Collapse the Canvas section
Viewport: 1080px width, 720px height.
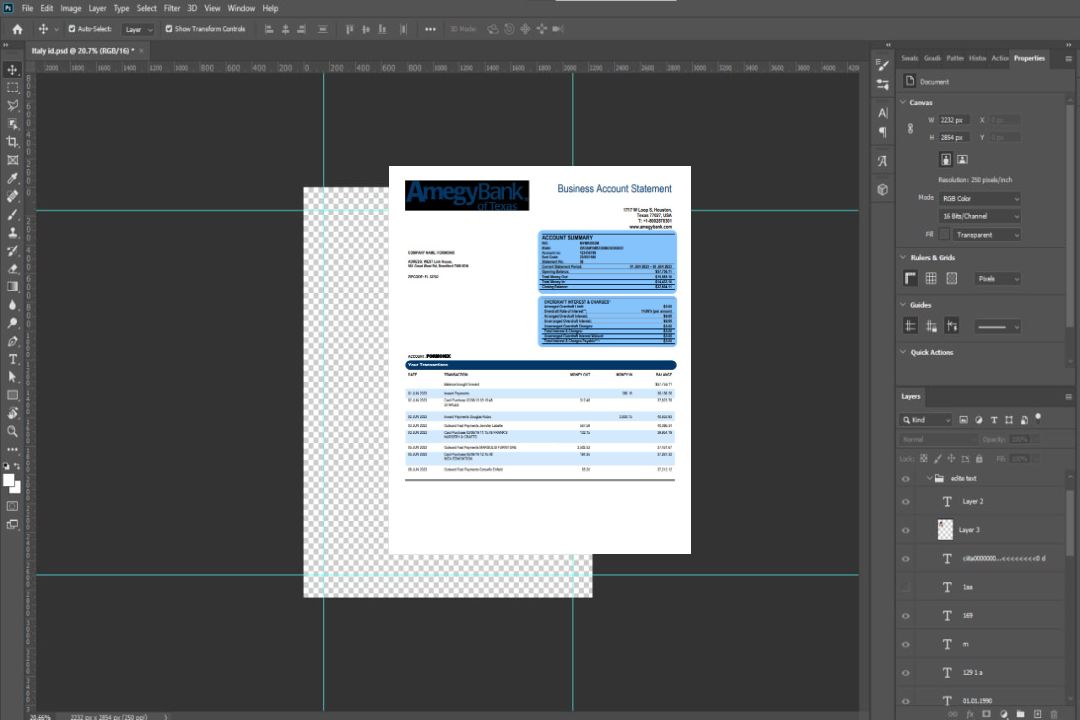tap(903, 103)
